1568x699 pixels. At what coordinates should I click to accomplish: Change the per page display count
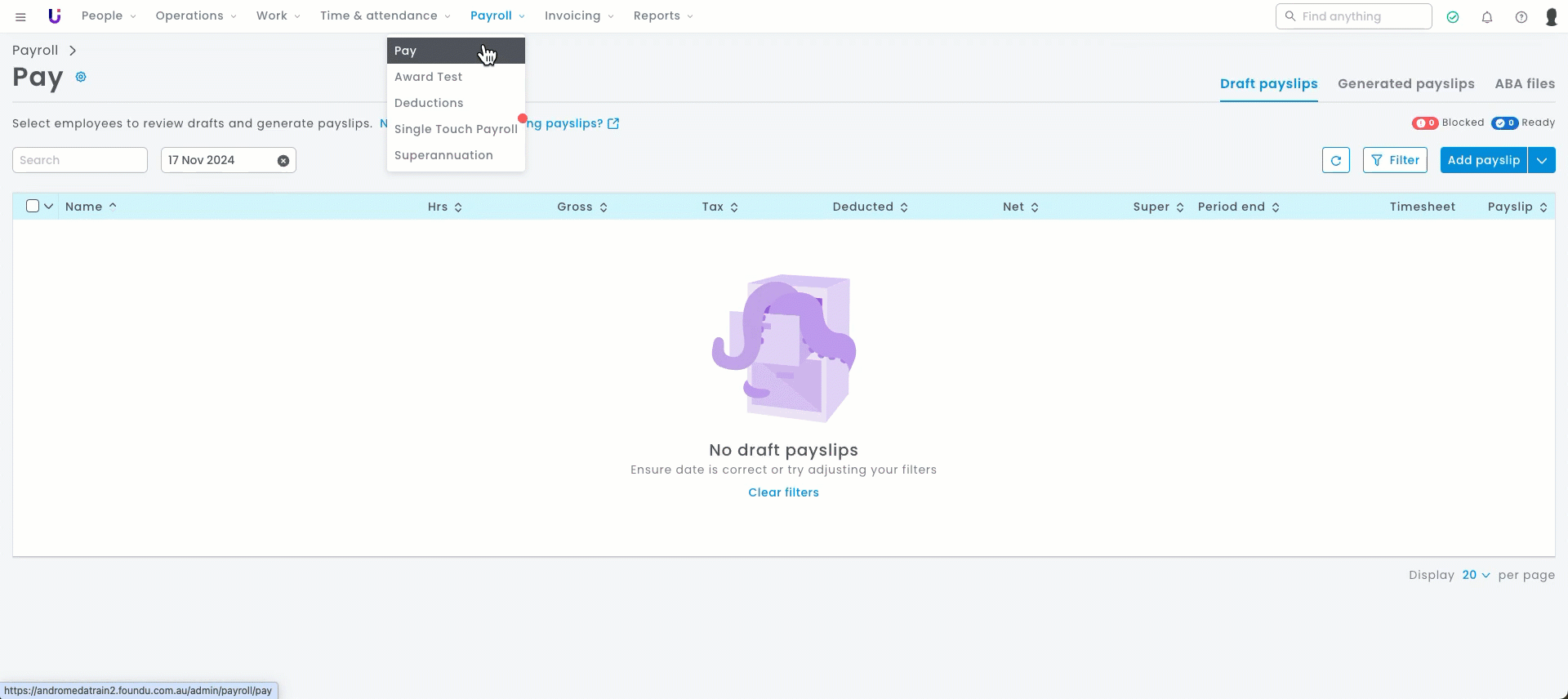click(x=1476, y=575)
